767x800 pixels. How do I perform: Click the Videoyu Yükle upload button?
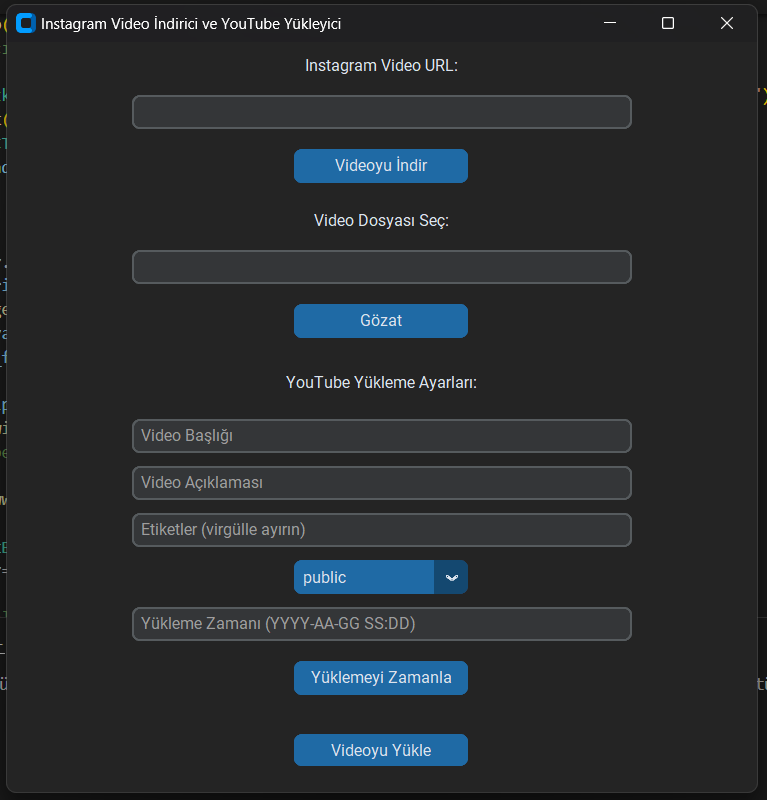381,750
